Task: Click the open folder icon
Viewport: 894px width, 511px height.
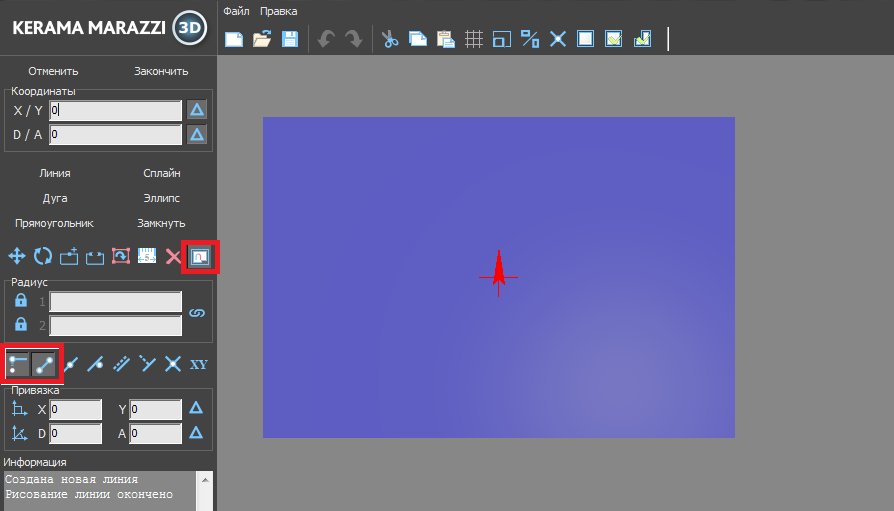Action: pos(262,39)
